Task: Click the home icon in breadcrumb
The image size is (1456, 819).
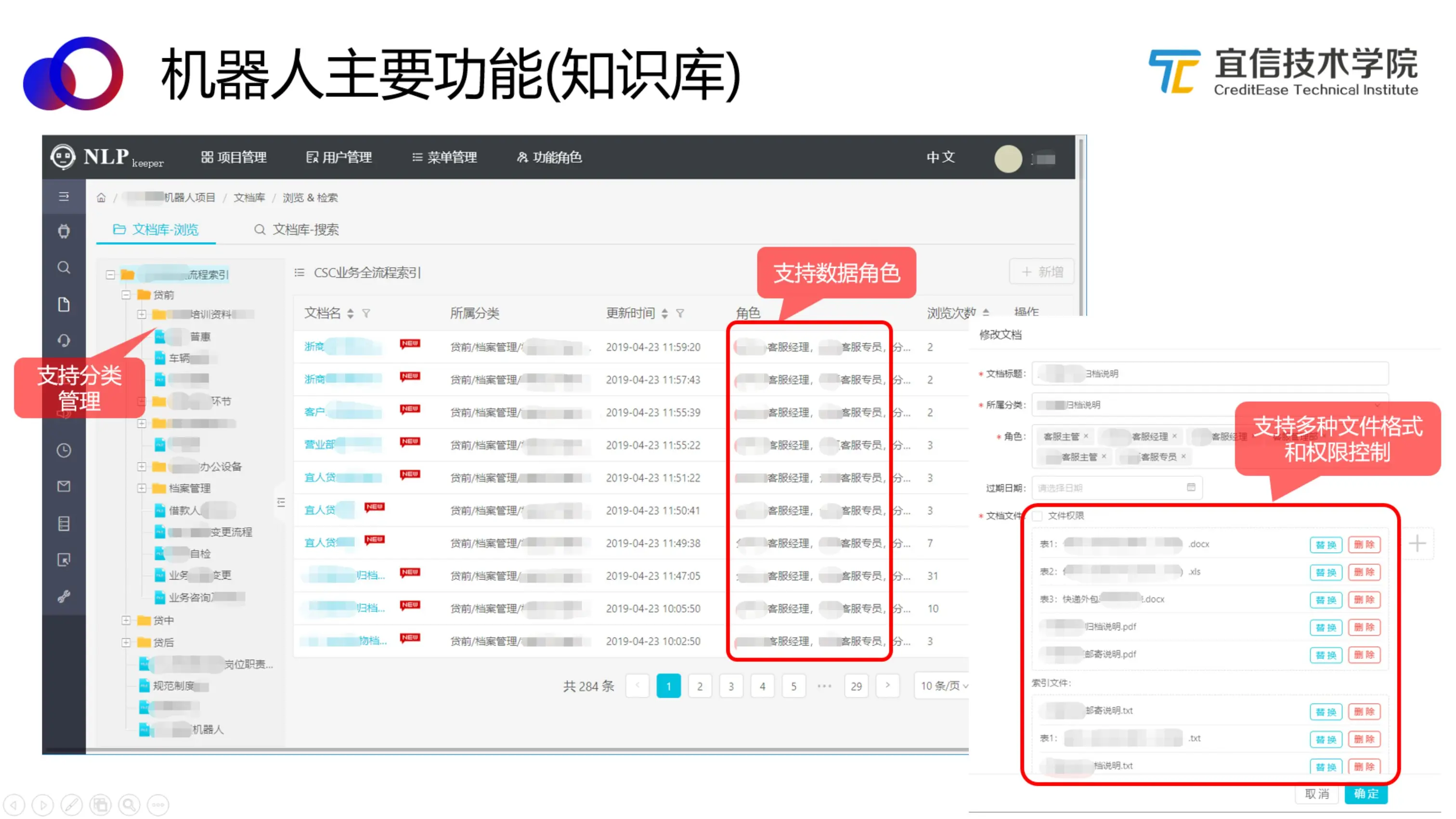Action: point(101,197)
